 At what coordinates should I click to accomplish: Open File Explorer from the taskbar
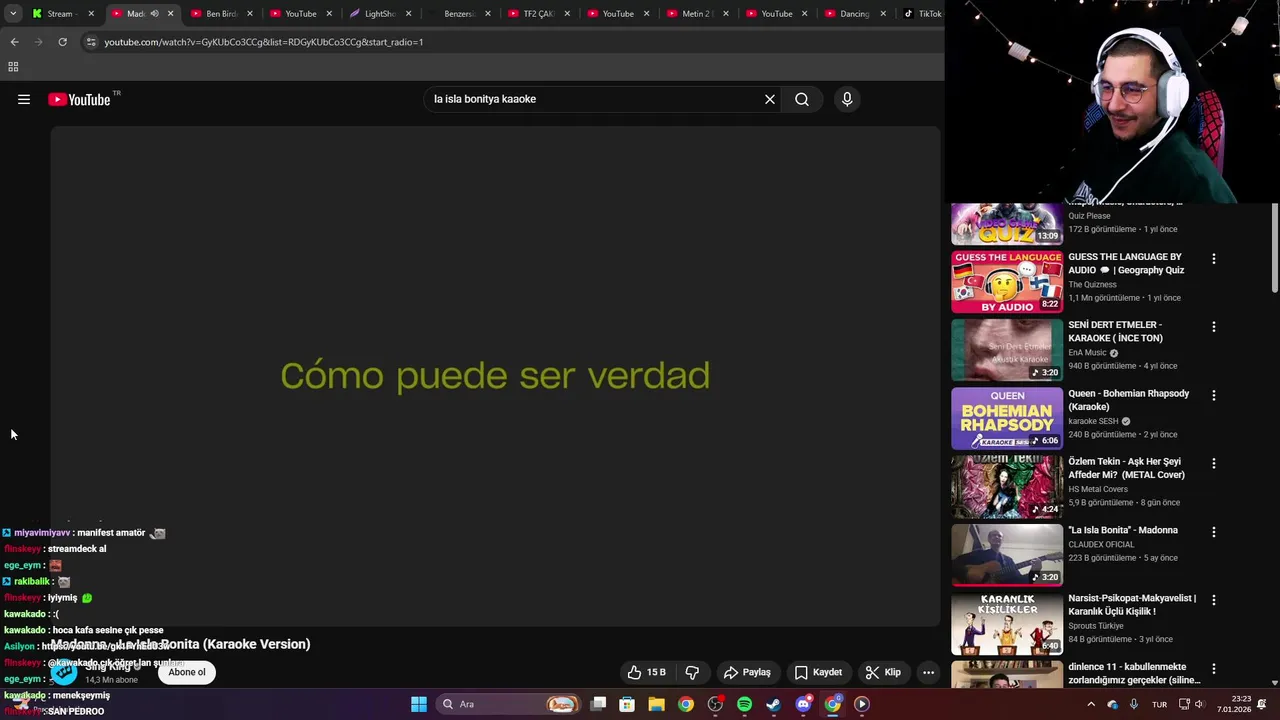click(x=656, y=704)
